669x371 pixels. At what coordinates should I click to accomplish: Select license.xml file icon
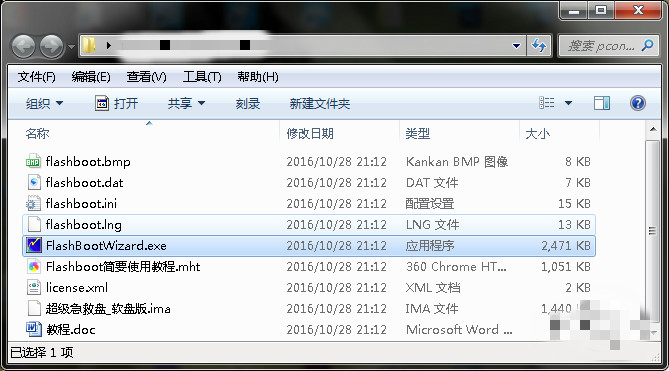(34, 287)
